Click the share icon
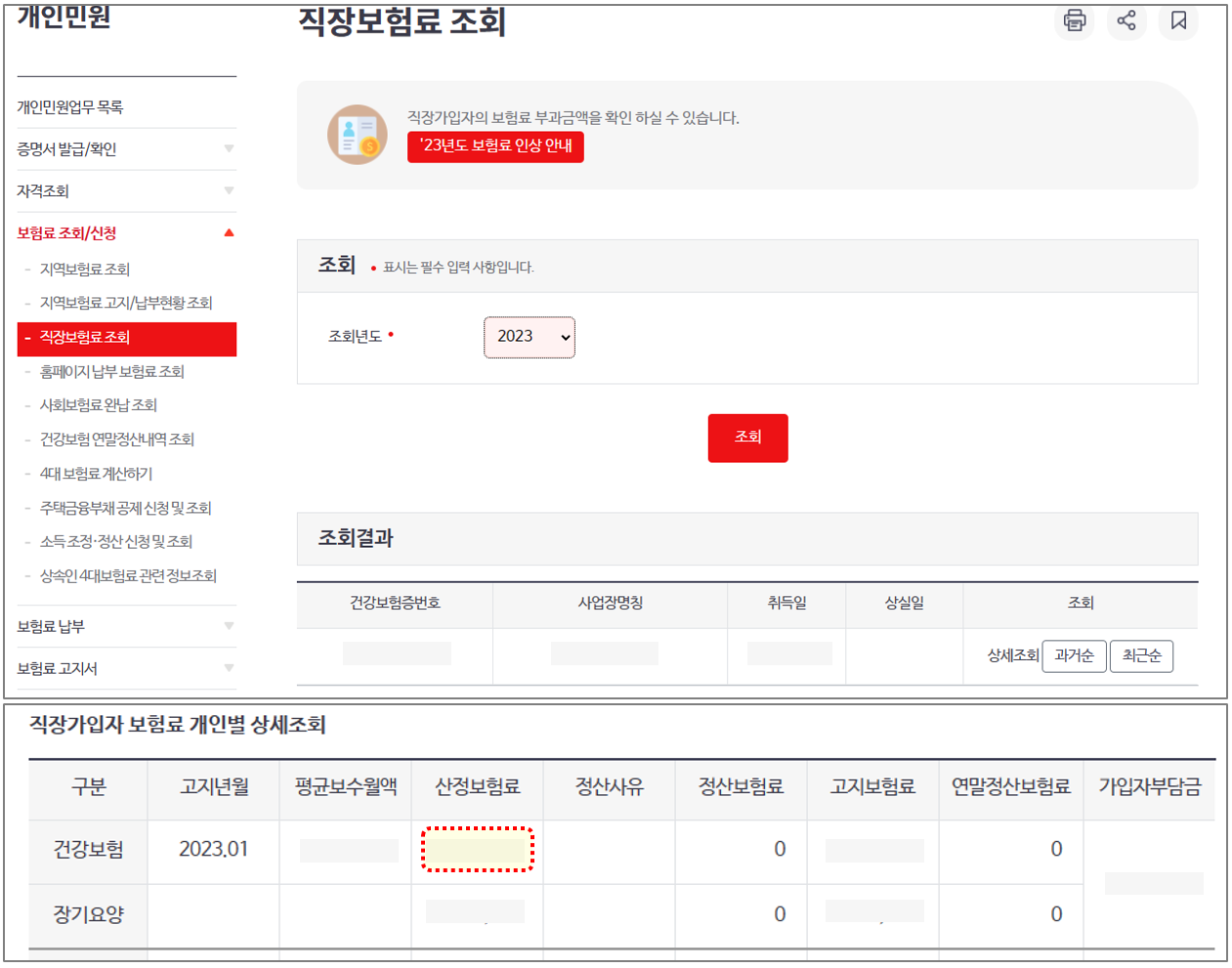1232x968 pixels. pos(1126,21)
